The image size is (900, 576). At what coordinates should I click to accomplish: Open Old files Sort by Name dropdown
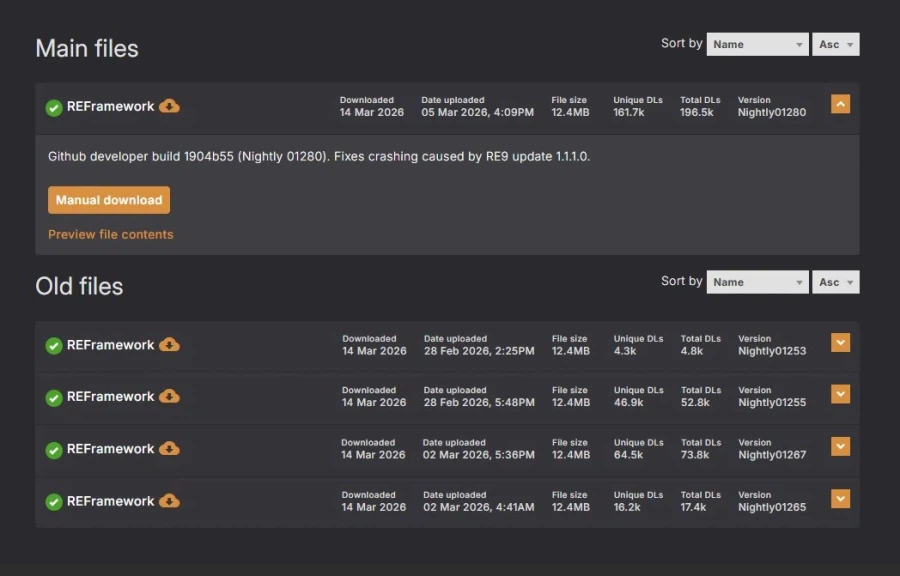tap(757, 282)
